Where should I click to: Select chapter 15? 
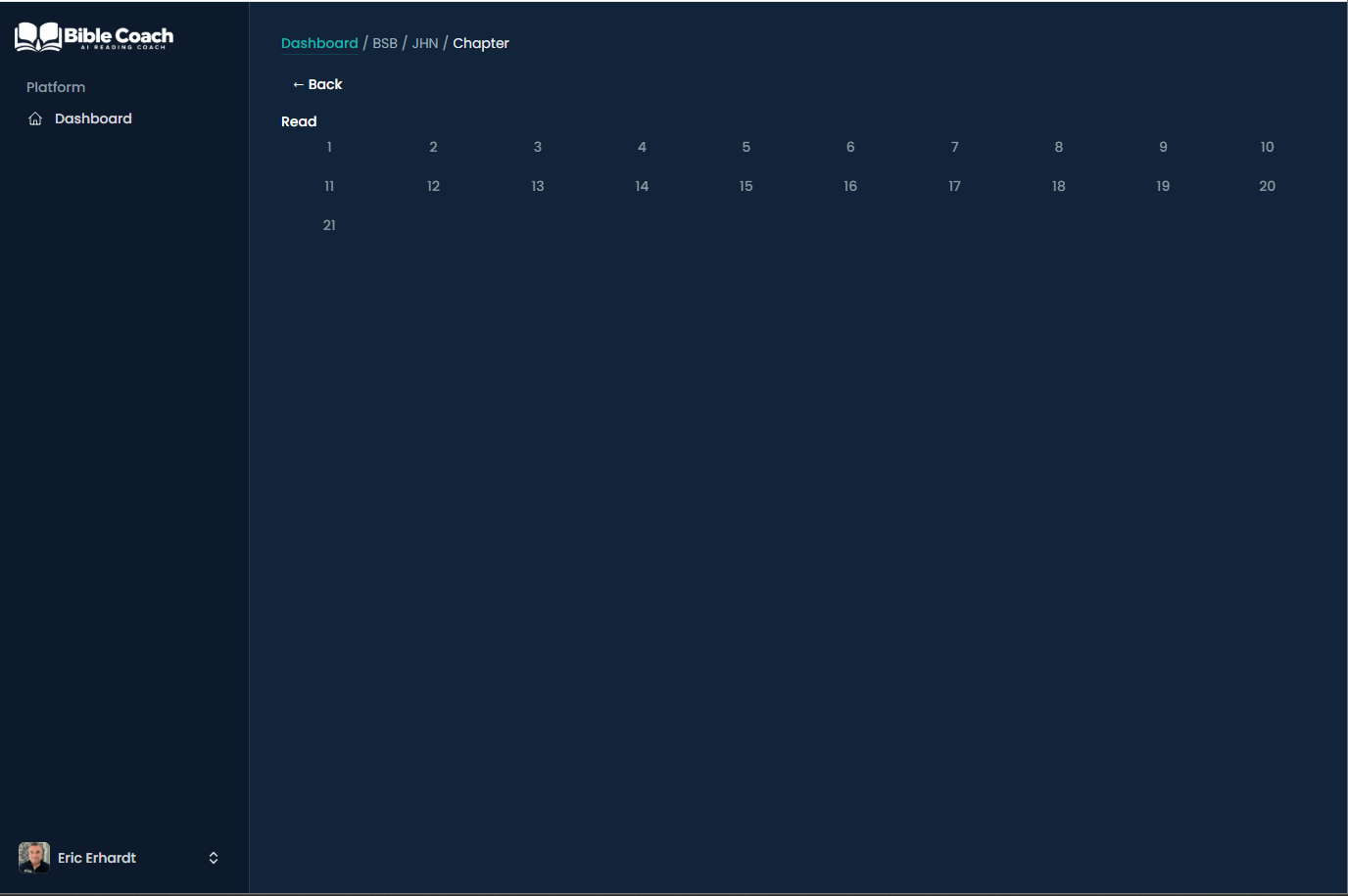click(x=746, y=186)
